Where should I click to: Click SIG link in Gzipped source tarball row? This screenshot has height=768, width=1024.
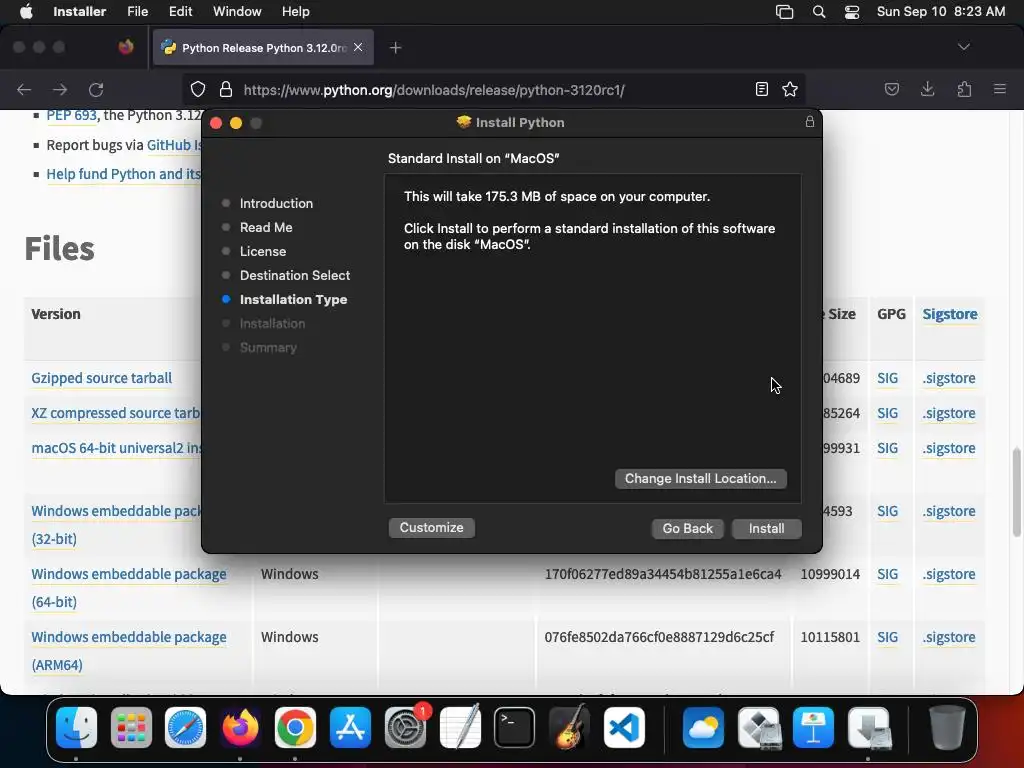[x=888, y=378]
